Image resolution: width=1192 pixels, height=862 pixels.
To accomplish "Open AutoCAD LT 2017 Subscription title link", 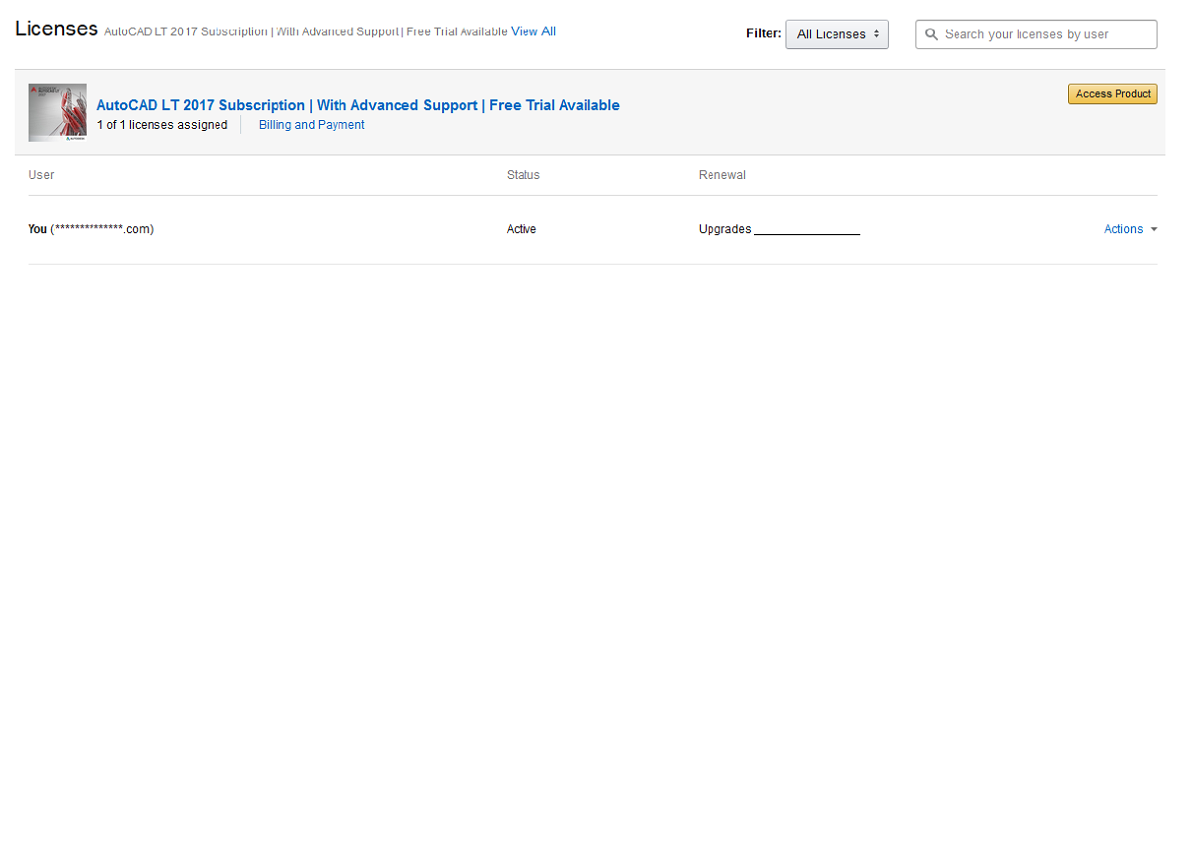I will click(357, 105).
